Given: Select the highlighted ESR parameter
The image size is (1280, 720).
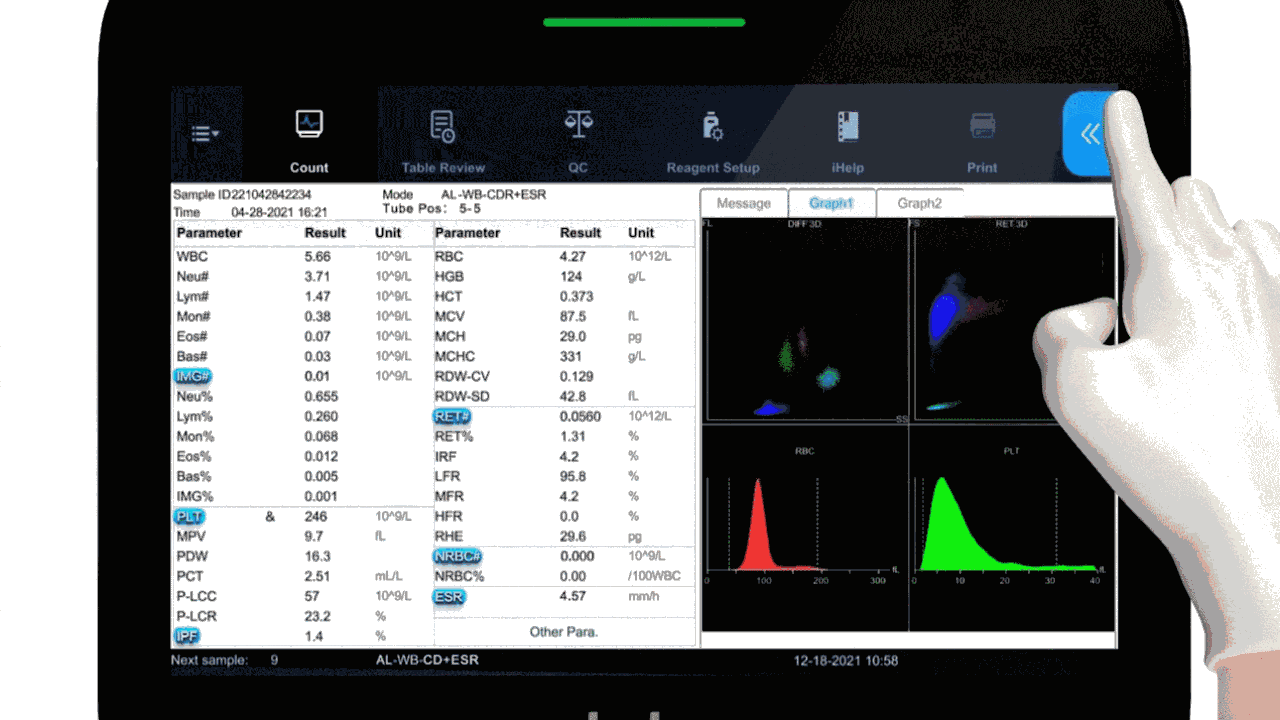Looking at the screenshot, I should click(x=449, y=596).
